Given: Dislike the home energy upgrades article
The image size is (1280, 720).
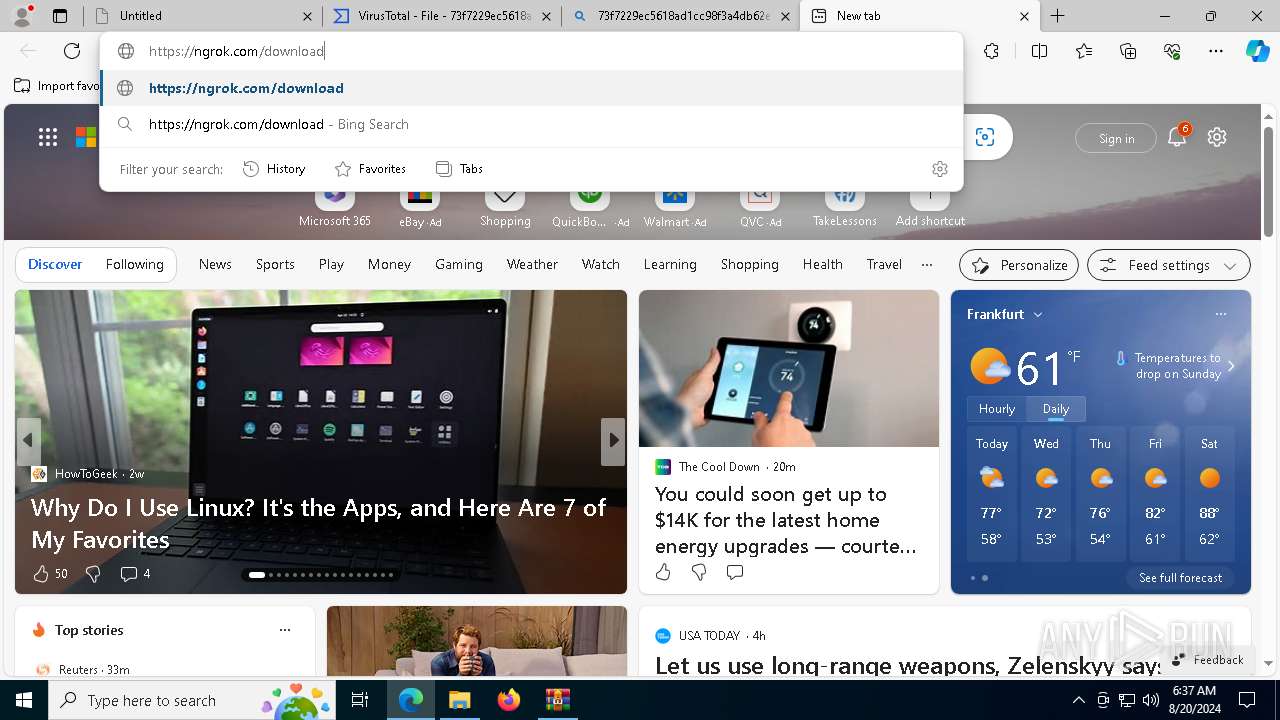Looking at the screenshot, I should [x=699, y=572].
